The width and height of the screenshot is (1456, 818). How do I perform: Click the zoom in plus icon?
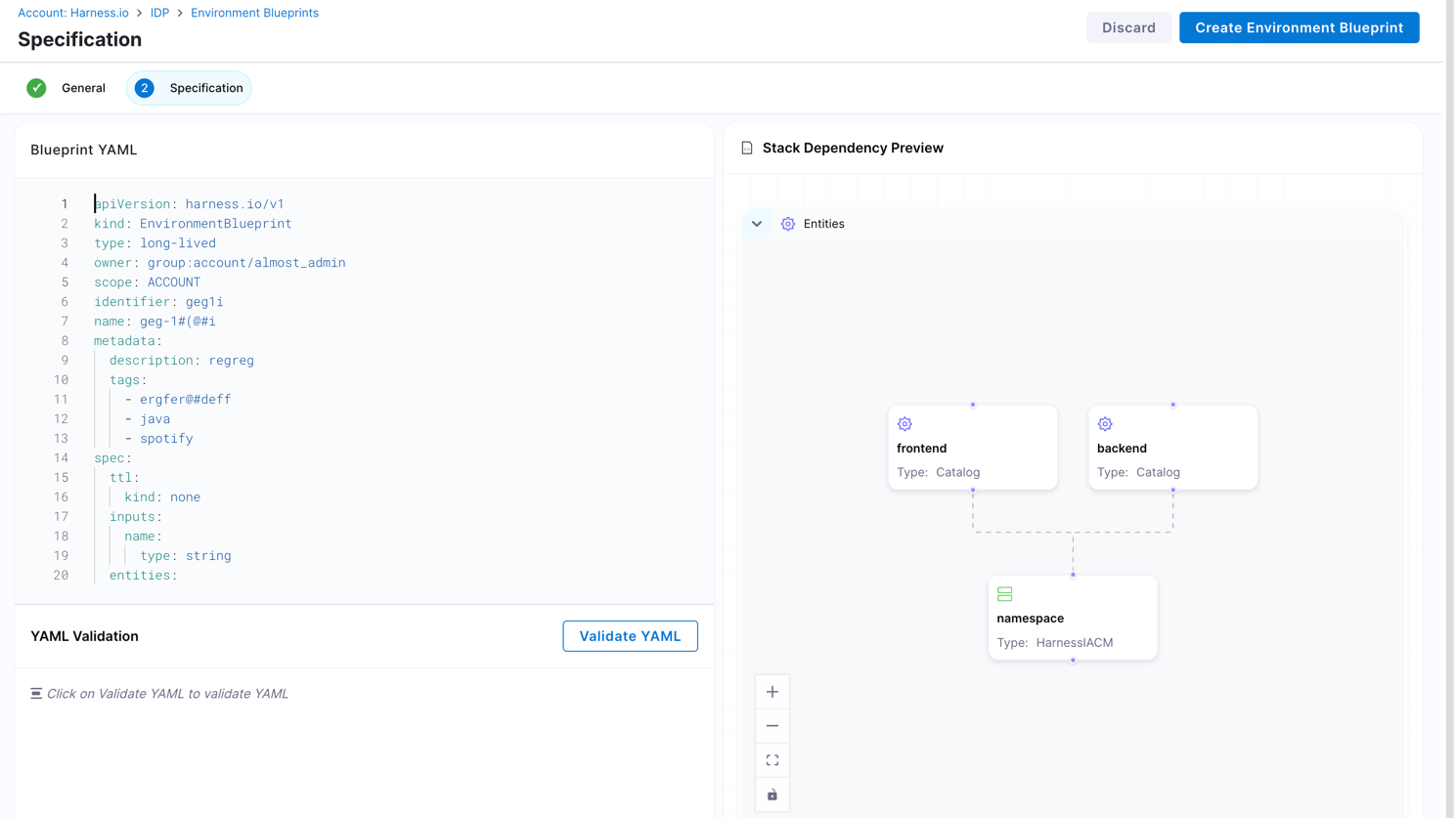pos(772,692)
